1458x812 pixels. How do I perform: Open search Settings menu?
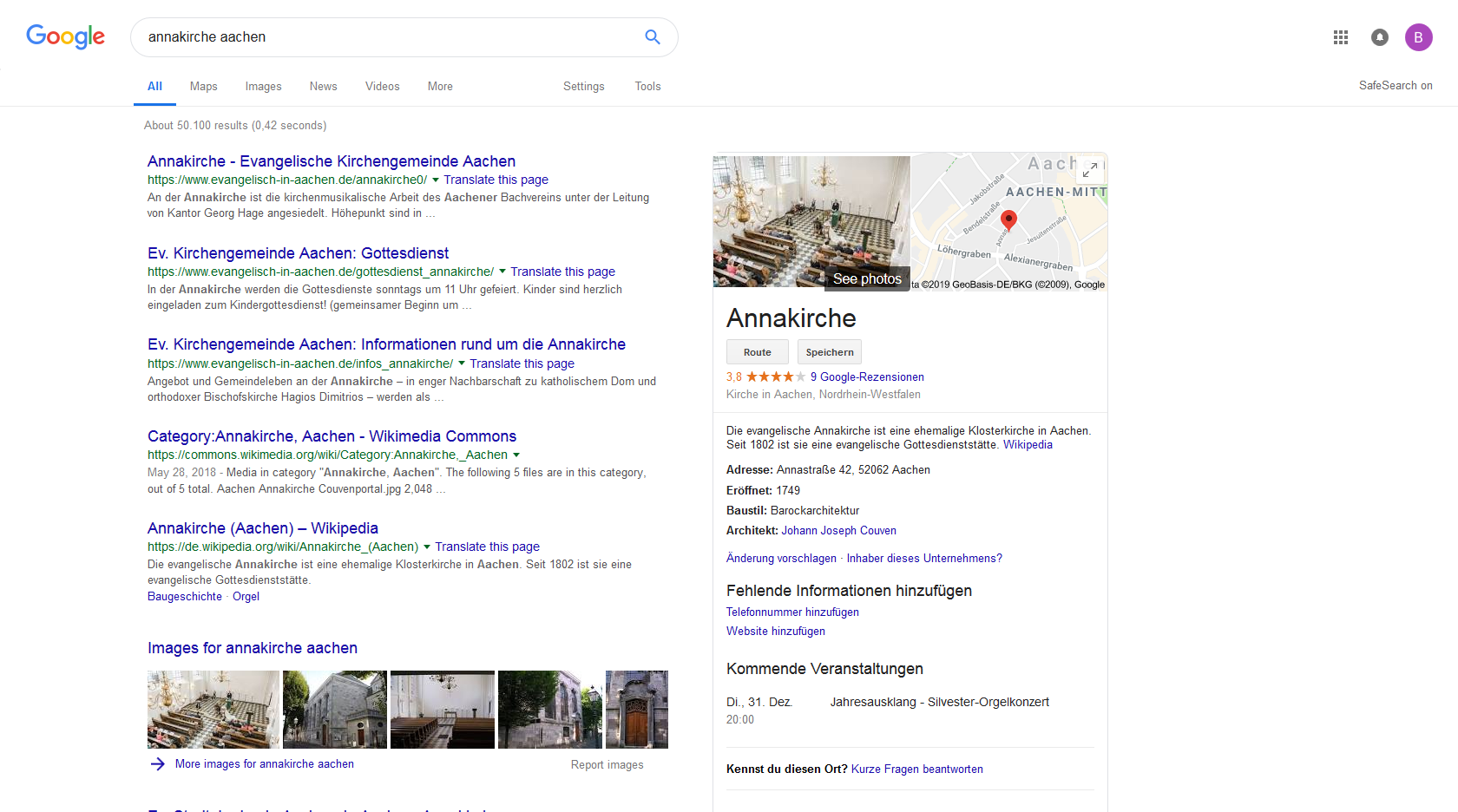click(x=584, y=86)
